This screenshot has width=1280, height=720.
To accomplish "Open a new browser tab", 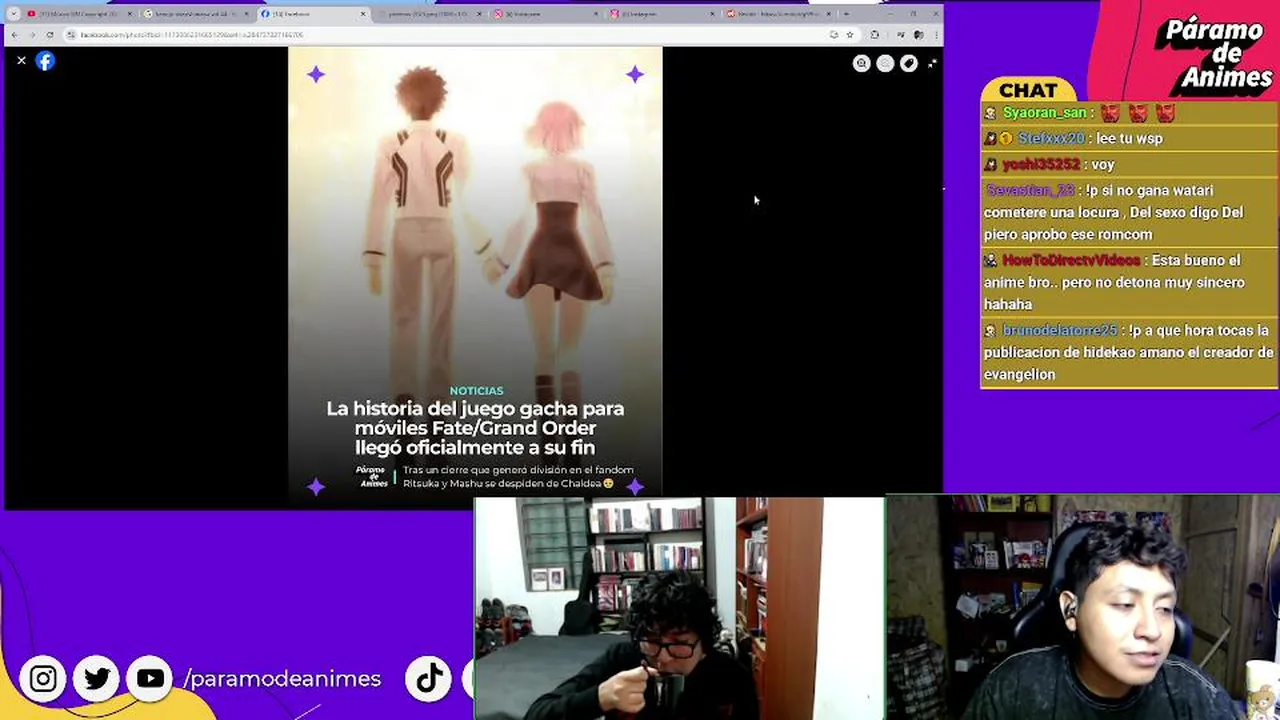I will 846,14.
